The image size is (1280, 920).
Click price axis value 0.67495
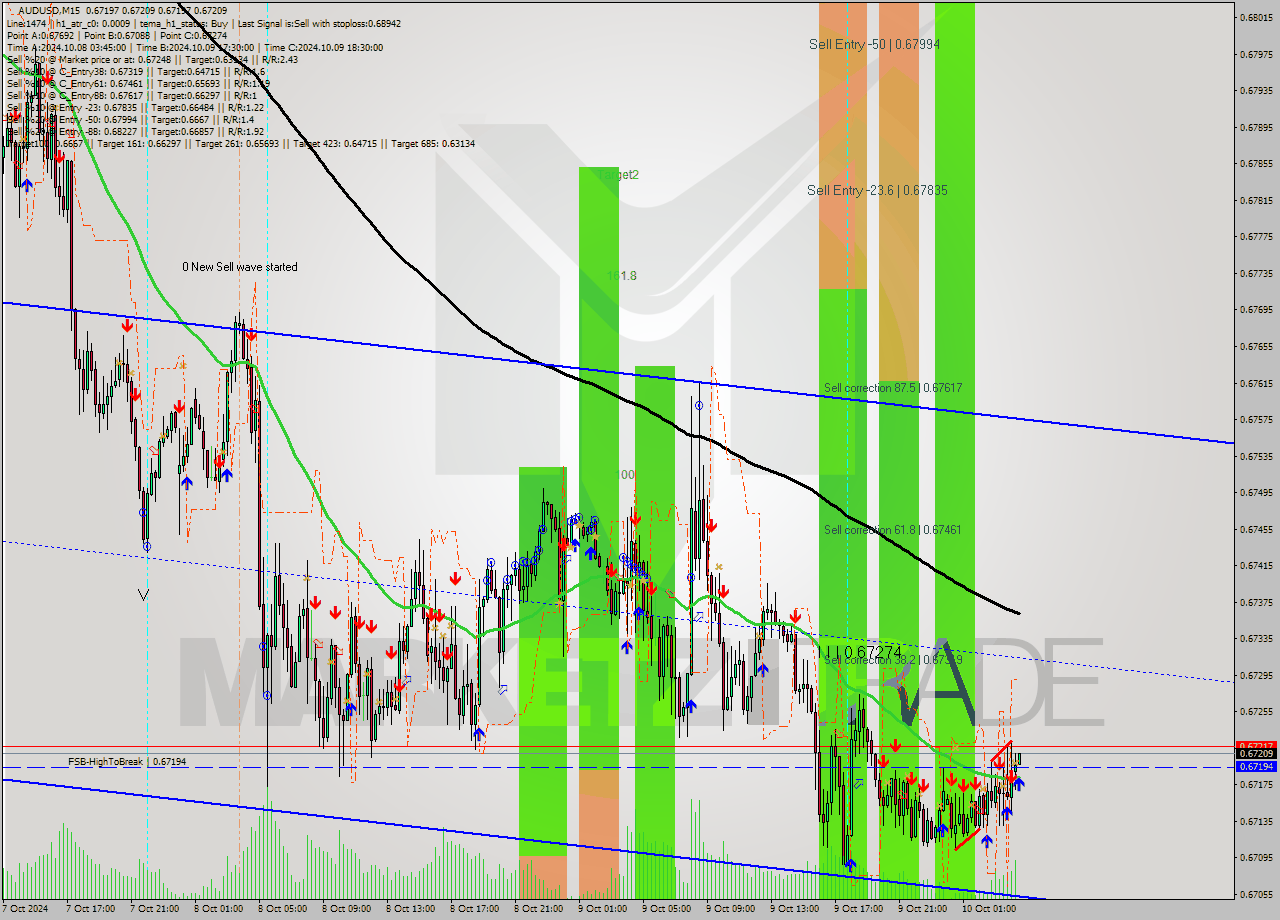click(x=1256, y=492)
